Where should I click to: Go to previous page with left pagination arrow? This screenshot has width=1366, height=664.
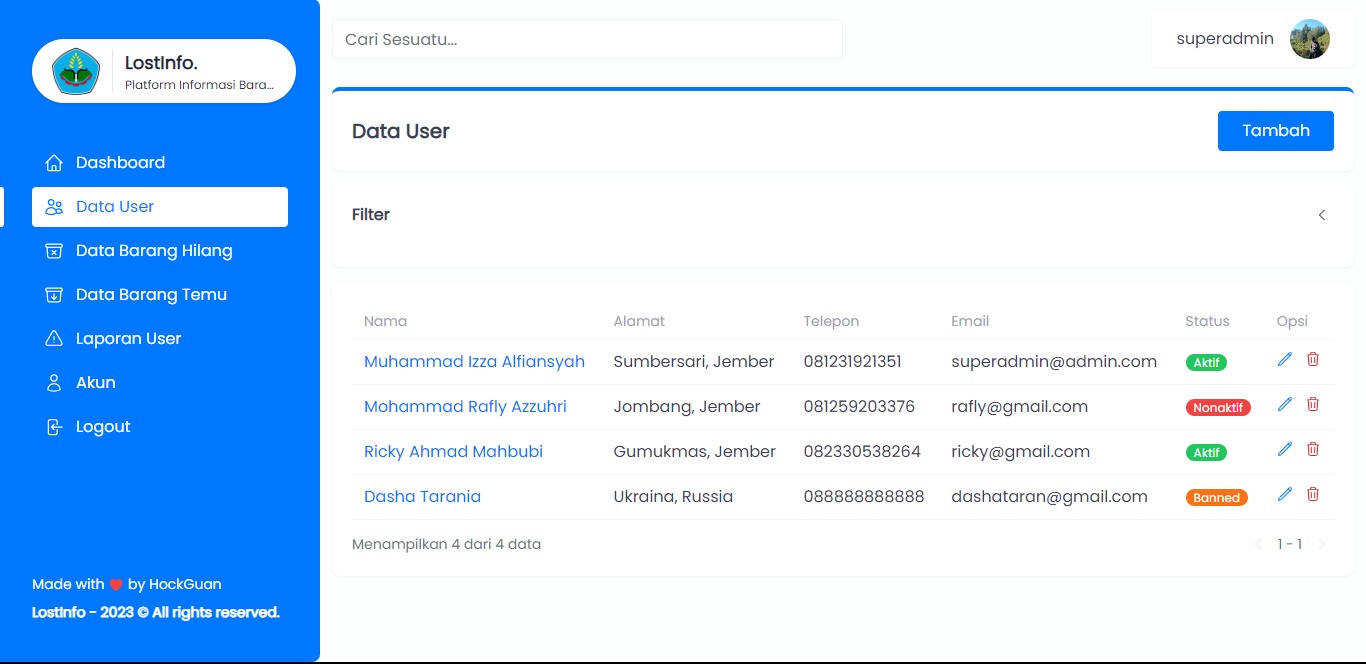click(x=1257, y=545)
